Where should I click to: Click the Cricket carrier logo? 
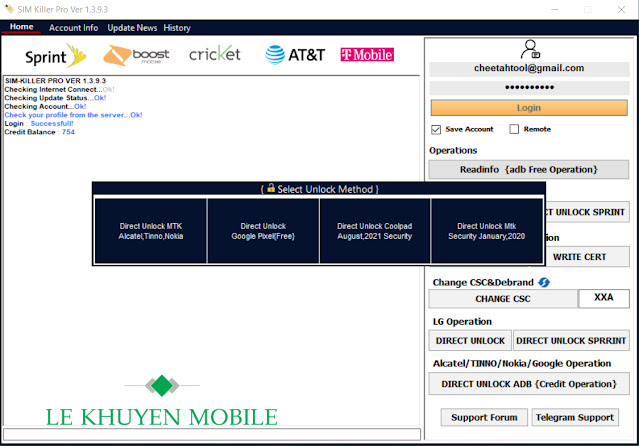pos(215,54)
